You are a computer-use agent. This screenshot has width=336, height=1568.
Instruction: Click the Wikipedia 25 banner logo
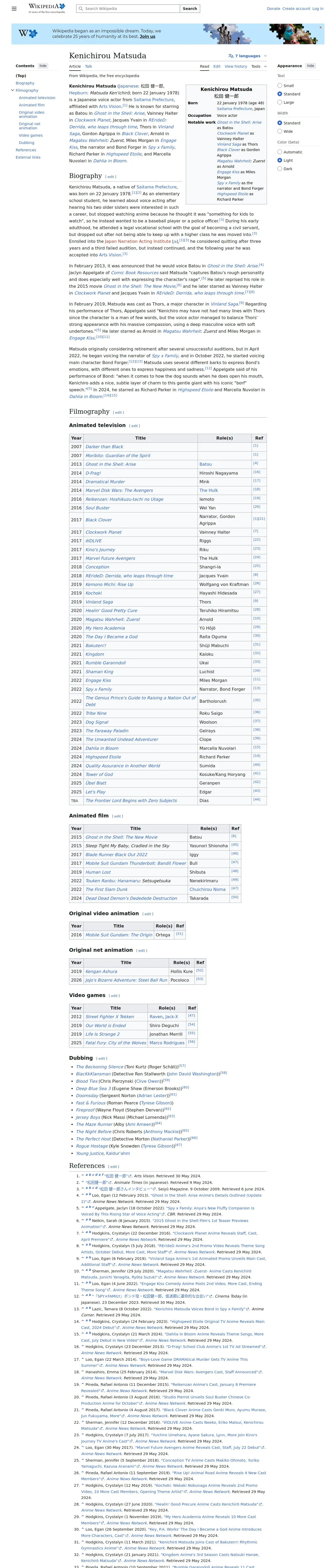pos(28,33)
